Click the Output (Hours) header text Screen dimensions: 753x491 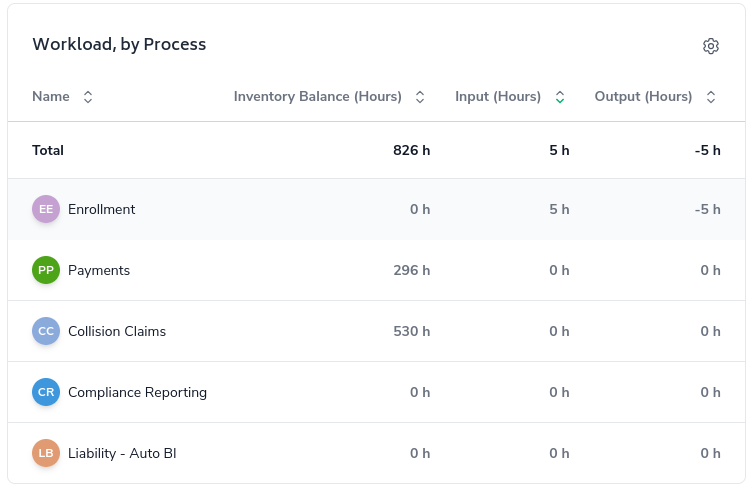643,97
